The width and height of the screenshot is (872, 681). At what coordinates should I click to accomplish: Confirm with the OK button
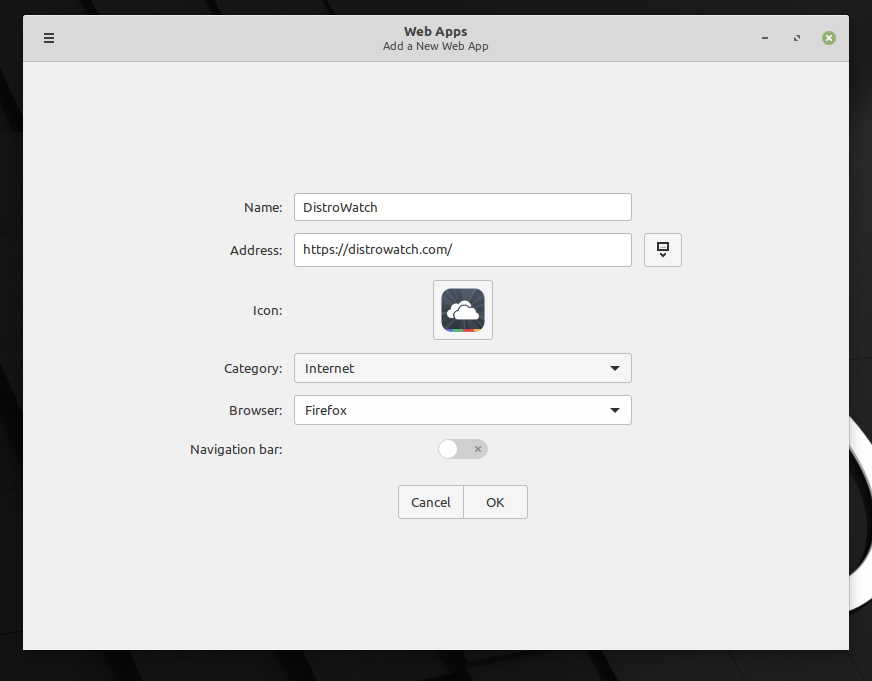[495, 502]
